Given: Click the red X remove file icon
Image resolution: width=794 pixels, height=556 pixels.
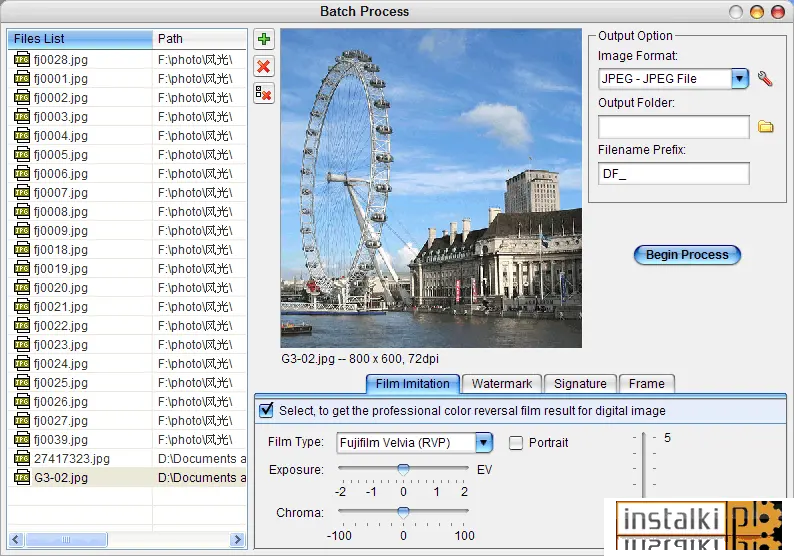Looking at the screenshot, I should coord(264,66).
